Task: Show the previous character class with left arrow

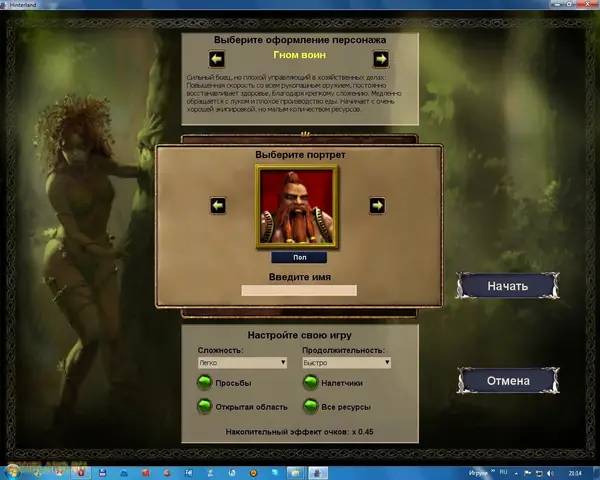Action: coord(217,59)
